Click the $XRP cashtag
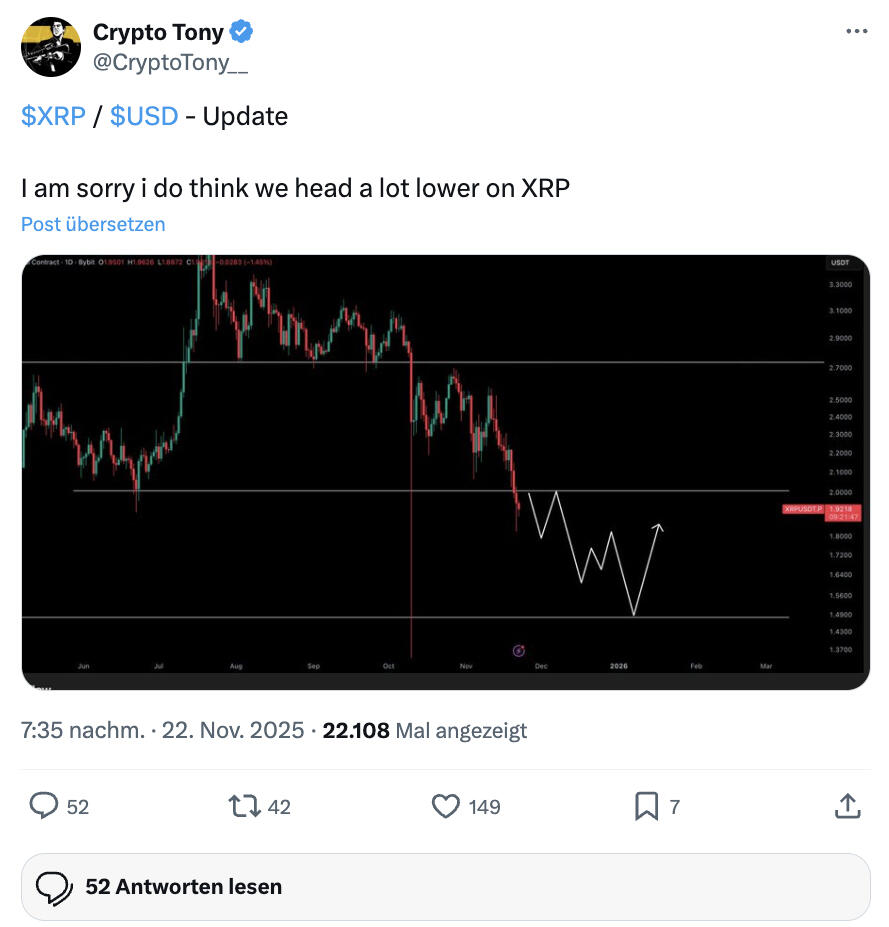 click(53, 116)
